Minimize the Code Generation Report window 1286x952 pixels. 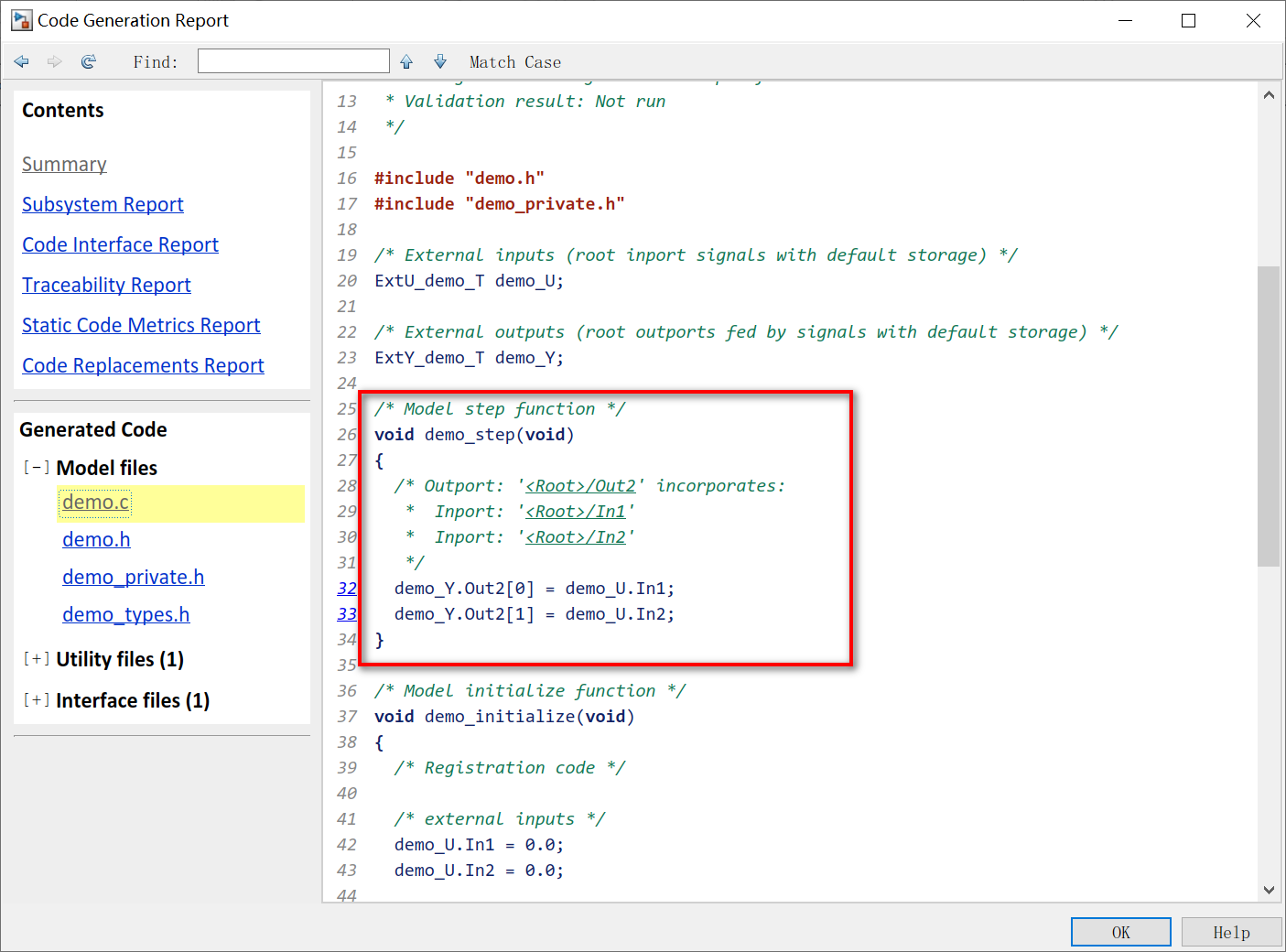coord(1126,20)
